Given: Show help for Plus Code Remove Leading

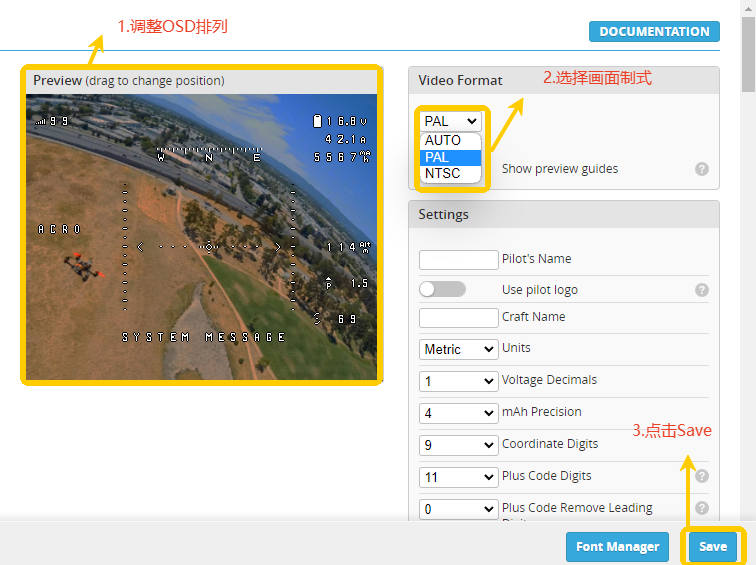Looking at the screenshot, I should pos(702,508).
